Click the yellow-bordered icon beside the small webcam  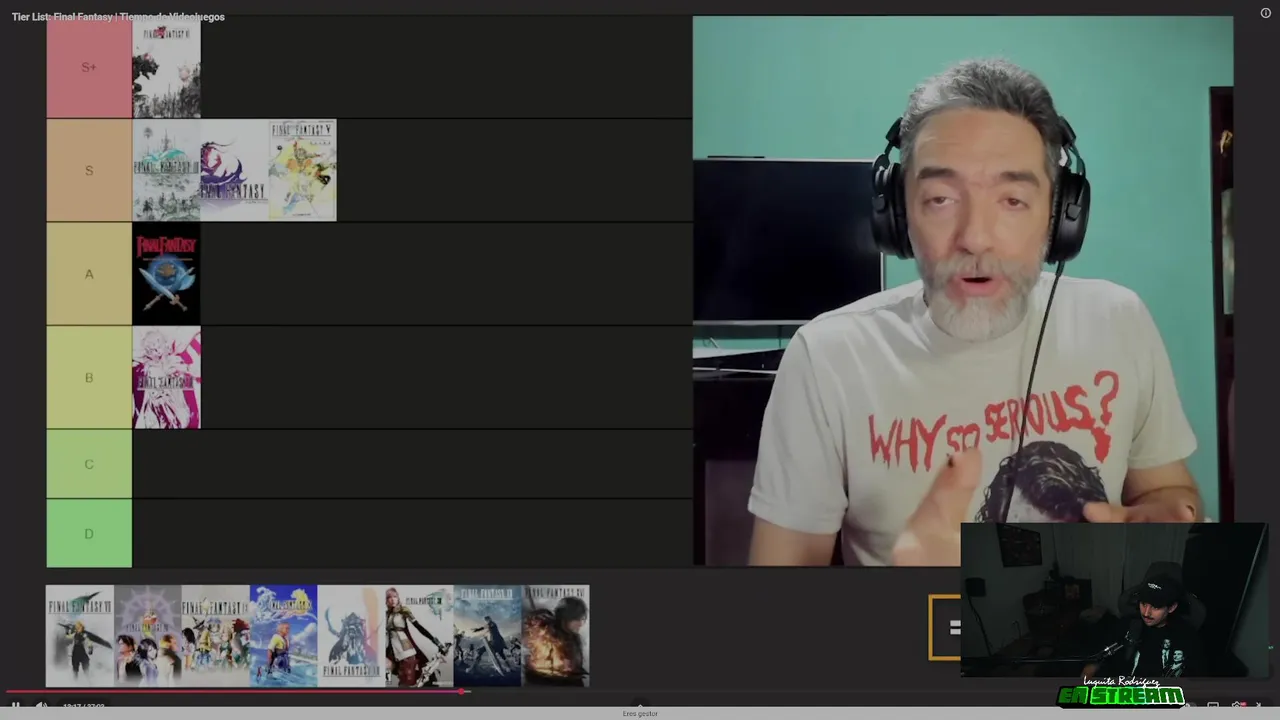[x=945, y=627]
